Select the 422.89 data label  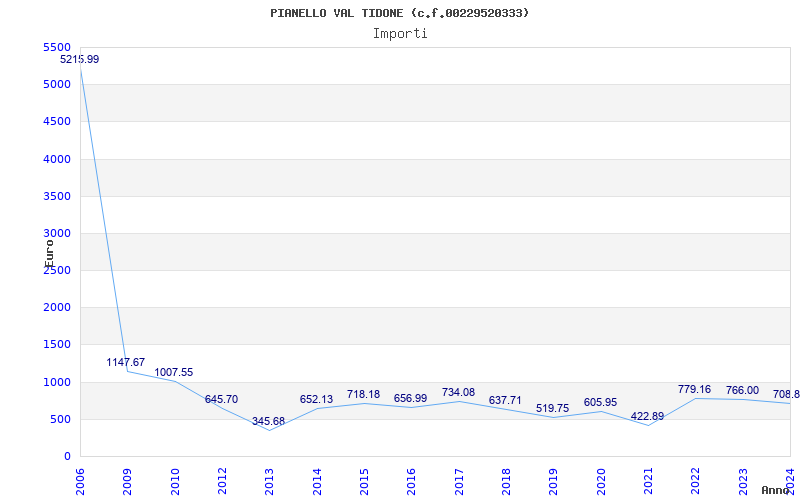click(647, 416)
